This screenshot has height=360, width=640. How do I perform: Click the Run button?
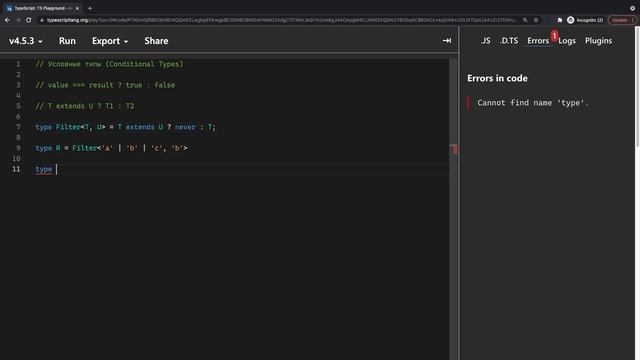(67, 41)
